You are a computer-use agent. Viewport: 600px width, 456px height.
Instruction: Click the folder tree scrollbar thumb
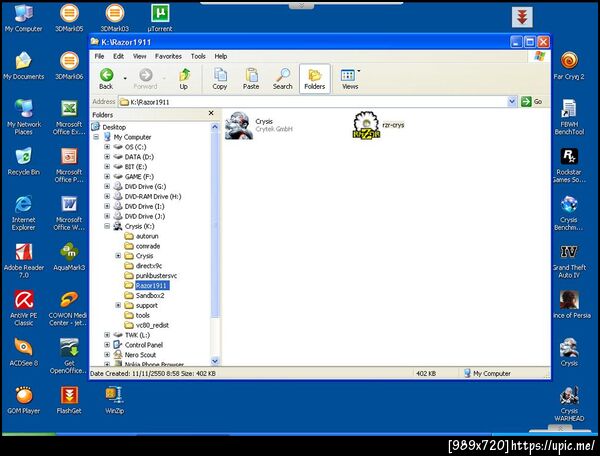pyautogui.click(x=215, y=226)
